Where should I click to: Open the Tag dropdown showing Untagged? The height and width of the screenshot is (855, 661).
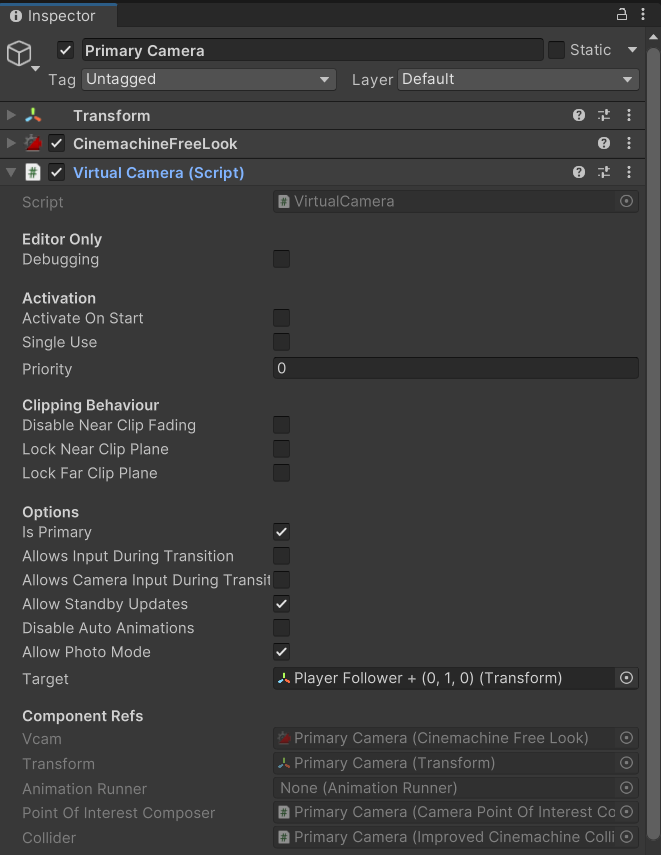pyautogui.click(x=209, y=80)
